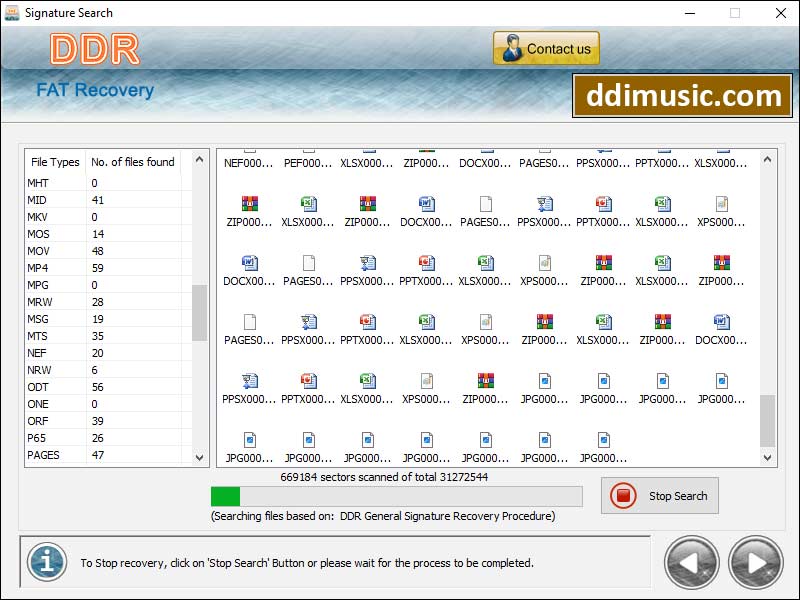The height and width of the screenshot is (600, 800).
Task: Click the Contact us button
Action: [x=548, y=47]
